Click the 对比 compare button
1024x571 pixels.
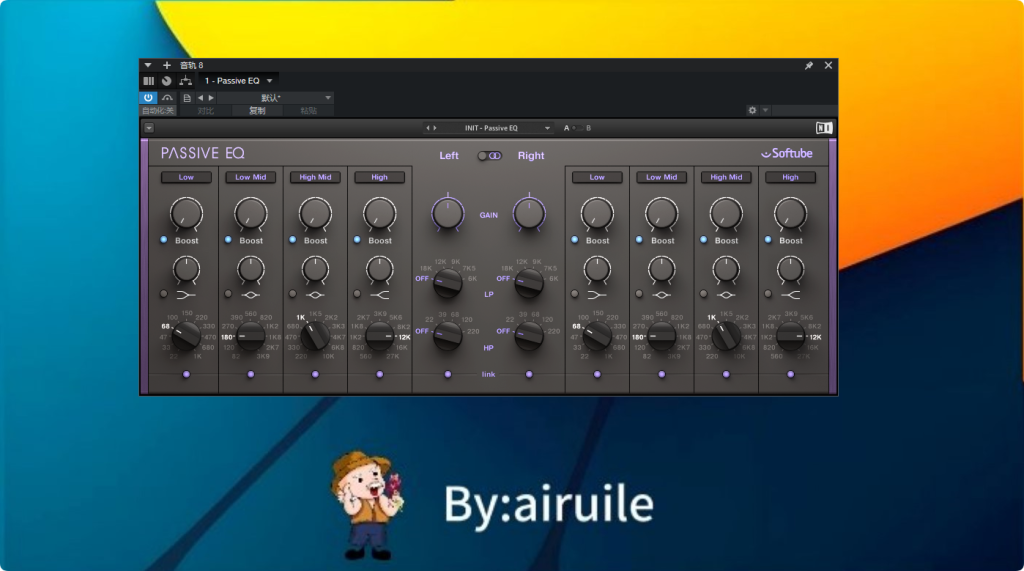click(x=206, y=110)
